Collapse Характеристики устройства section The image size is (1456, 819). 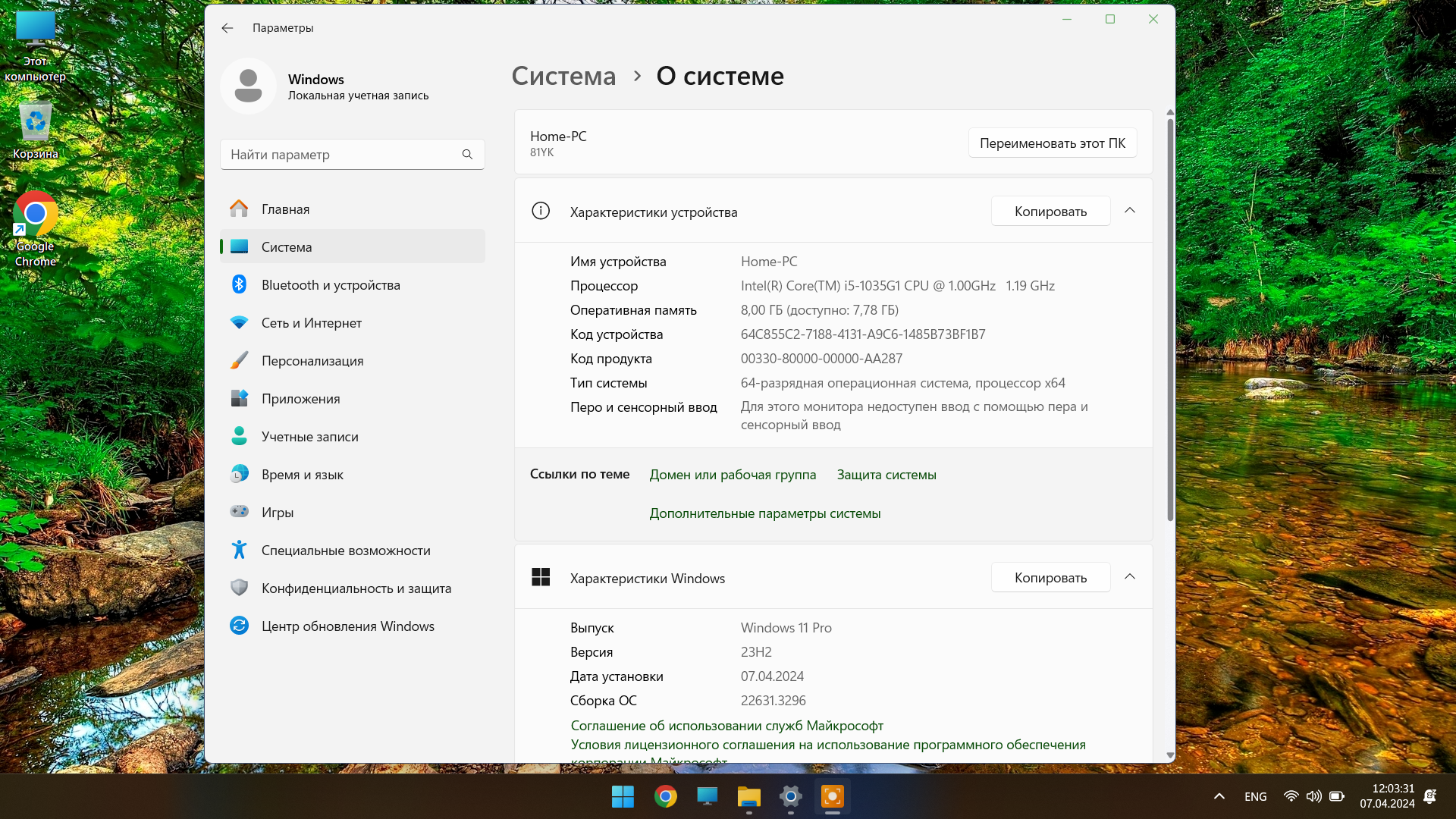click(x=1129, y=211)
